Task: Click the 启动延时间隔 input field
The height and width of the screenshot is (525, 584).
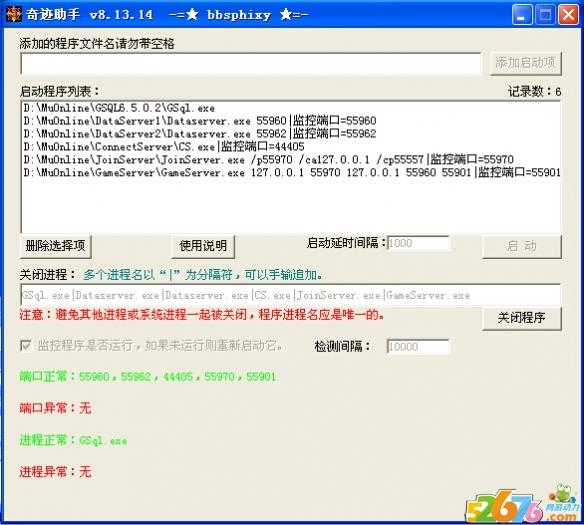Action: 418,243
